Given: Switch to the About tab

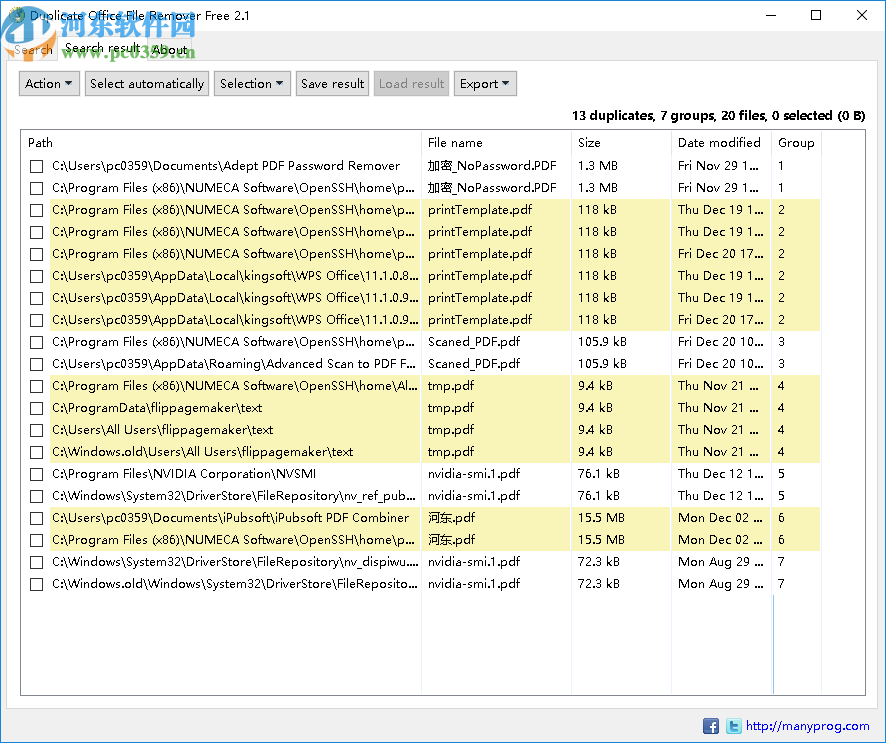Looking at the screenshot, I should pos(170,49).
